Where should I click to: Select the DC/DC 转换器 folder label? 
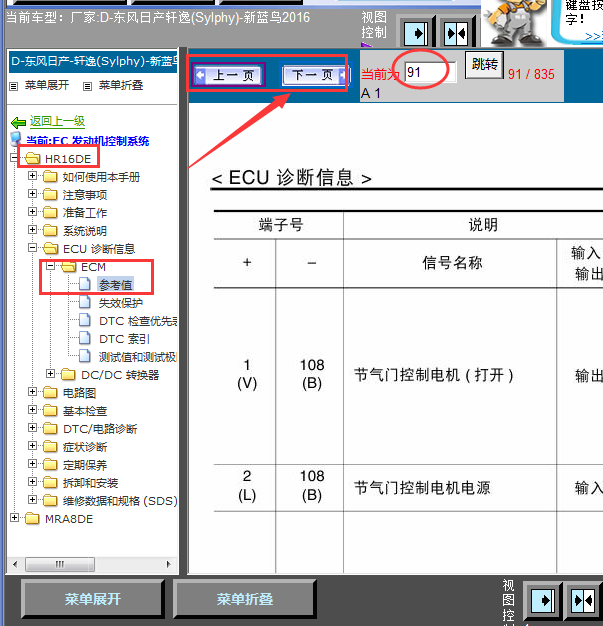120,375
